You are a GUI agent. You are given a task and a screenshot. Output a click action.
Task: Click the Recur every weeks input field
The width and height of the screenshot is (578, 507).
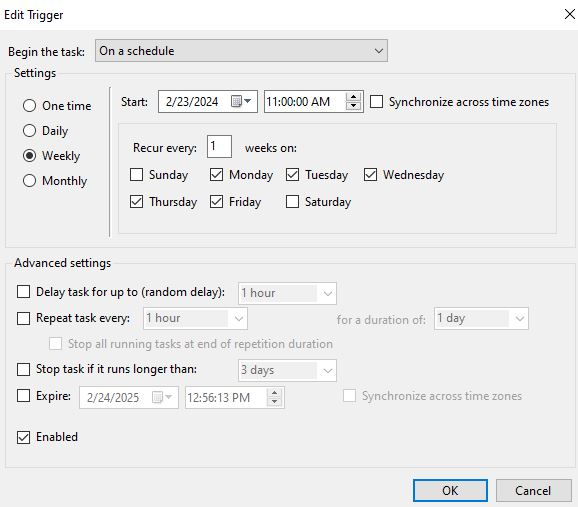pyautogui.click(x=219, y=146)
